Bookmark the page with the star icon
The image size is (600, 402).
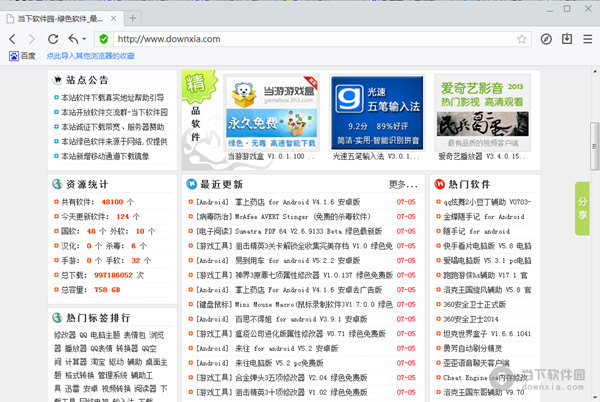[519, 39]
